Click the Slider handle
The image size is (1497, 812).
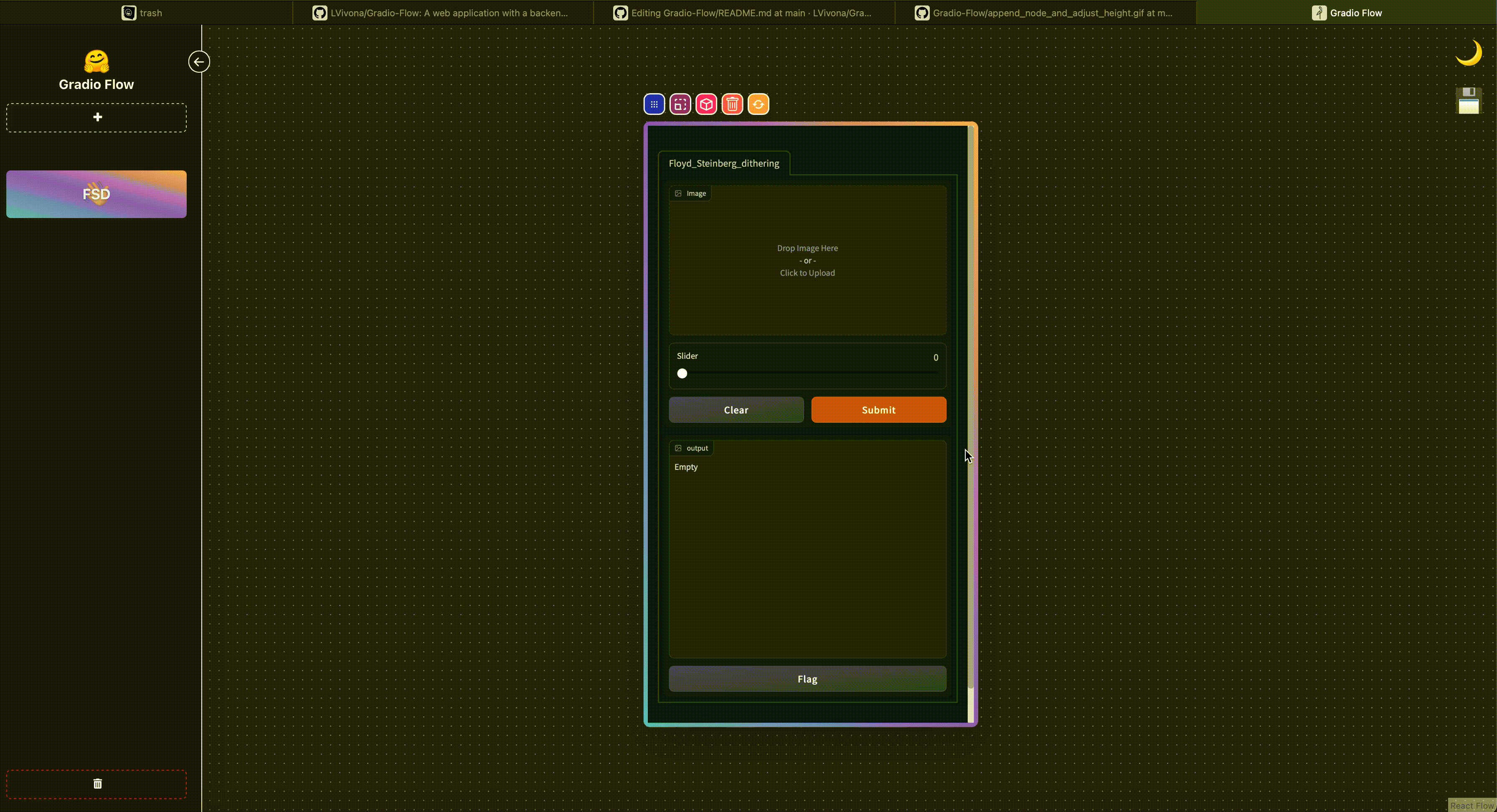[682, 374]
